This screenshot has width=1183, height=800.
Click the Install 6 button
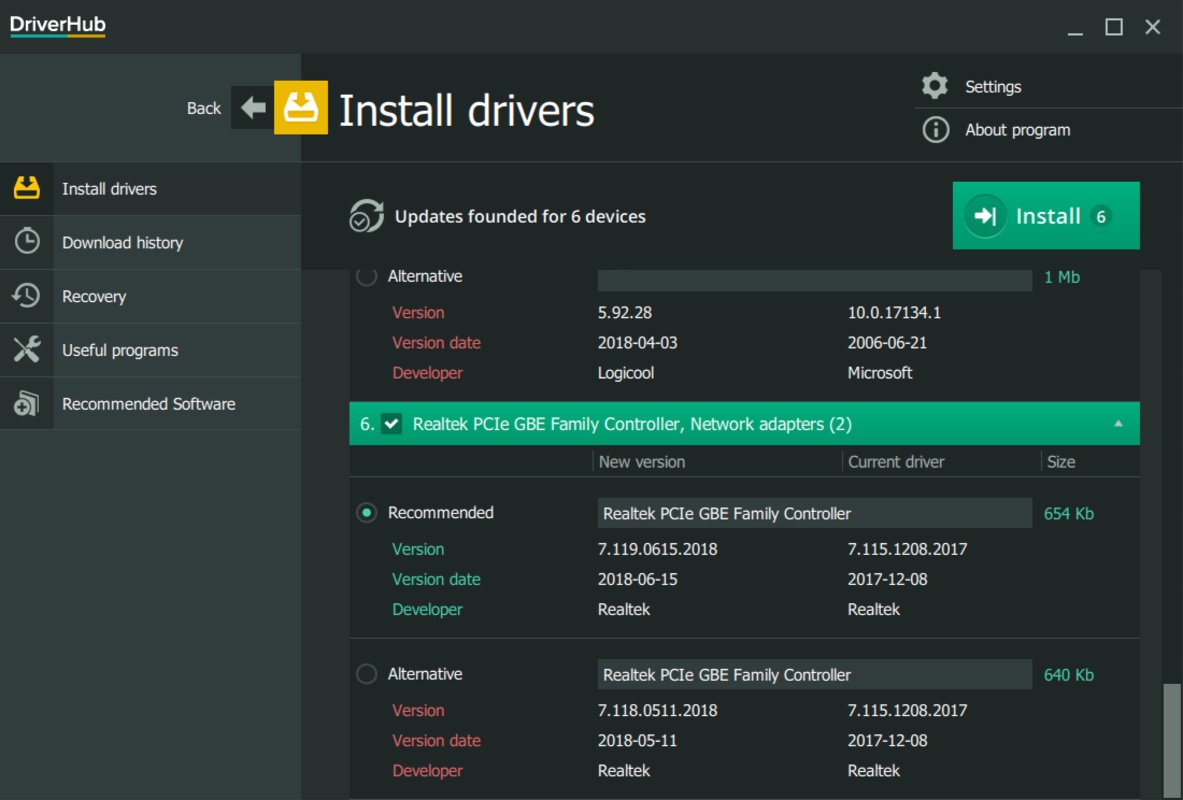point(1046,216)
